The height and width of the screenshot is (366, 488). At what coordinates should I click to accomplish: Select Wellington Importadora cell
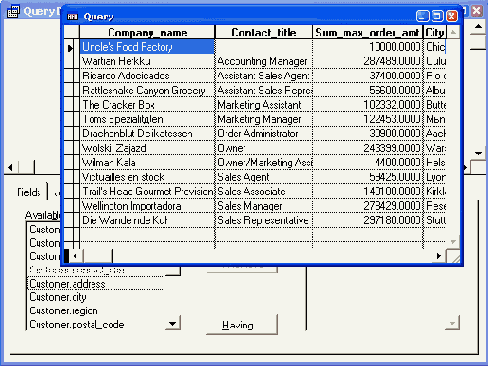click(x=147, y=206)
